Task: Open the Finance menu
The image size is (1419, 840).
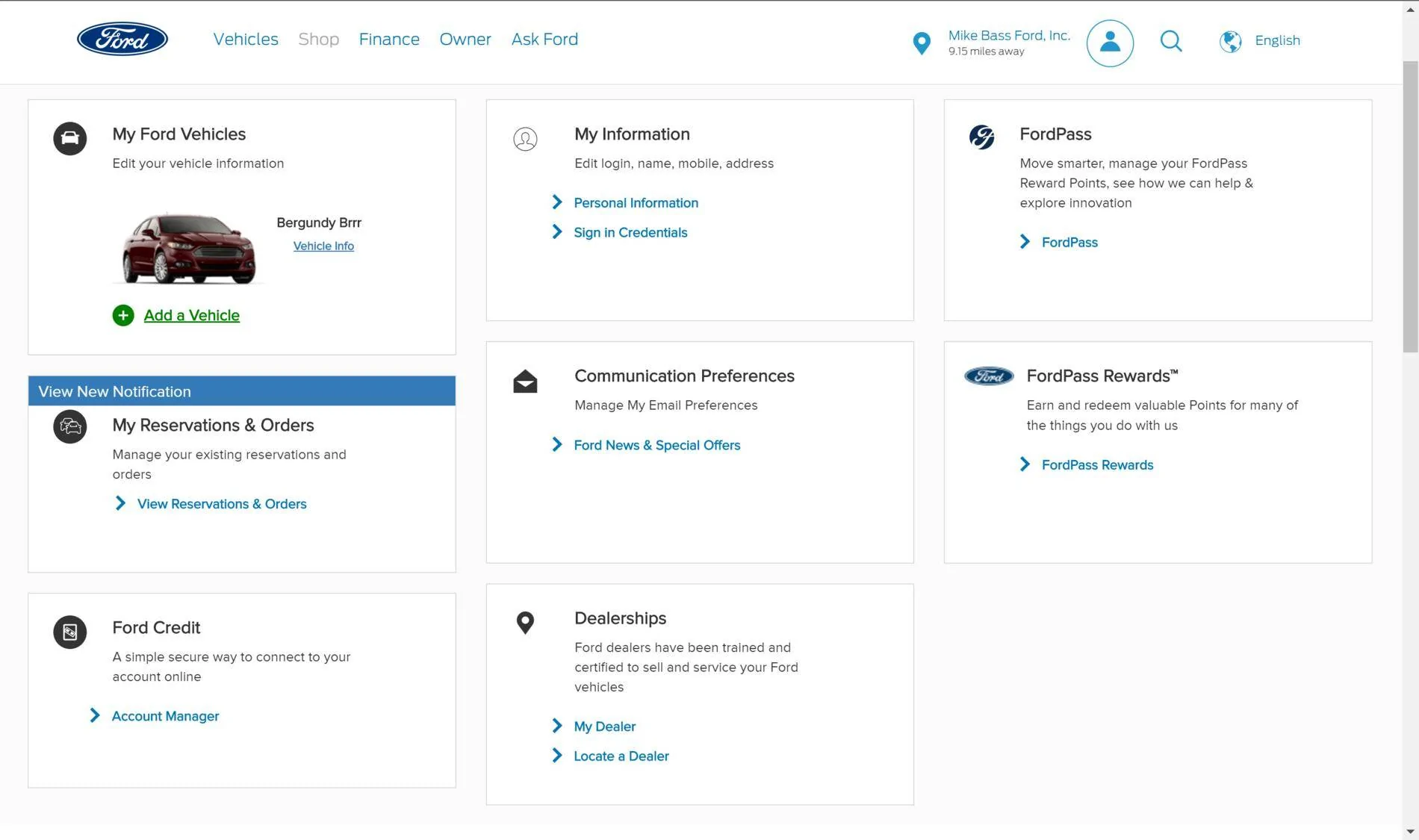Action: click(x=389, y=39)
